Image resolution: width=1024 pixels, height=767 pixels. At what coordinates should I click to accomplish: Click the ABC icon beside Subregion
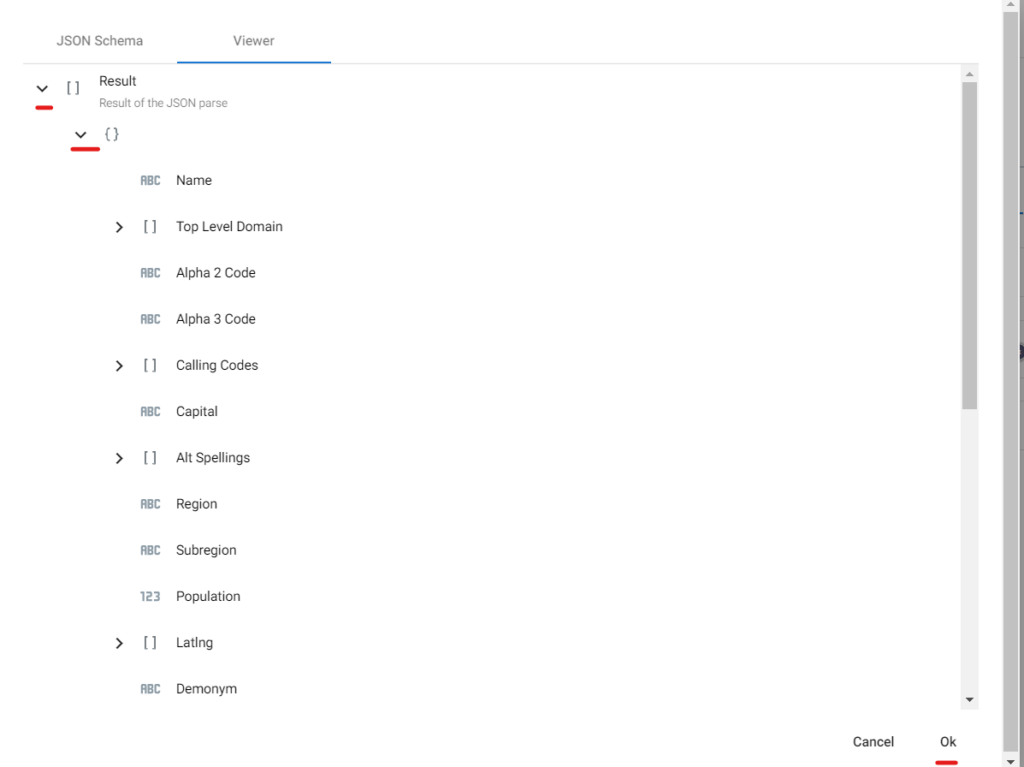pyautogui.click(x=150, y=549)
